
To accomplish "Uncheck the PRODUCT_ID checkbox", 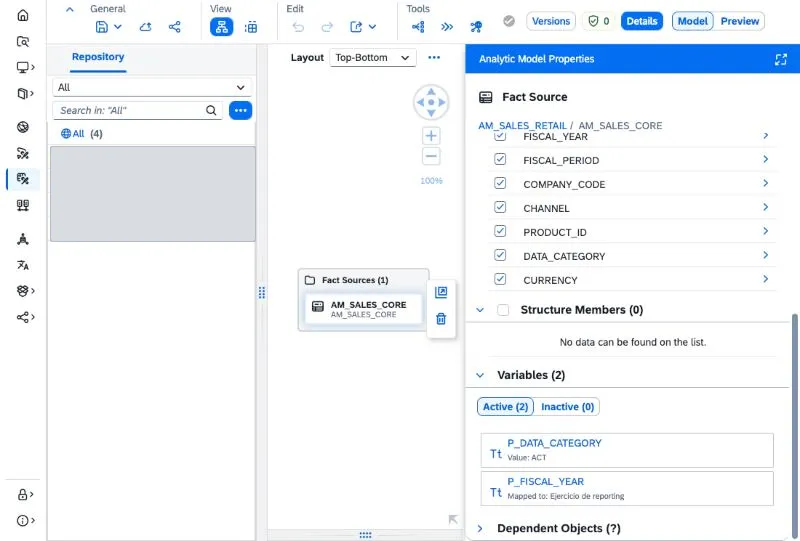I will (500, 231).
